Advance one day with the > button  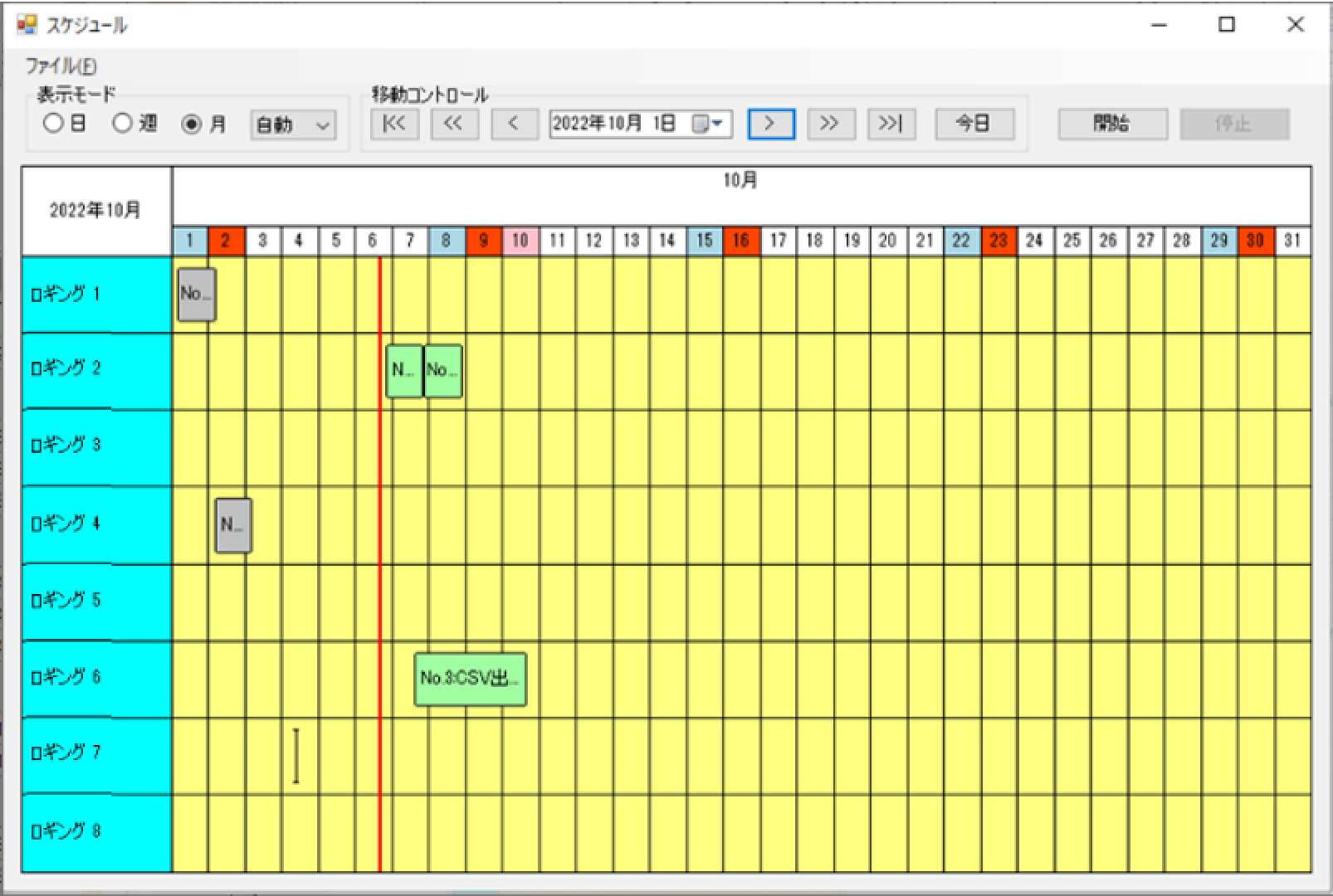pos(770,124)
